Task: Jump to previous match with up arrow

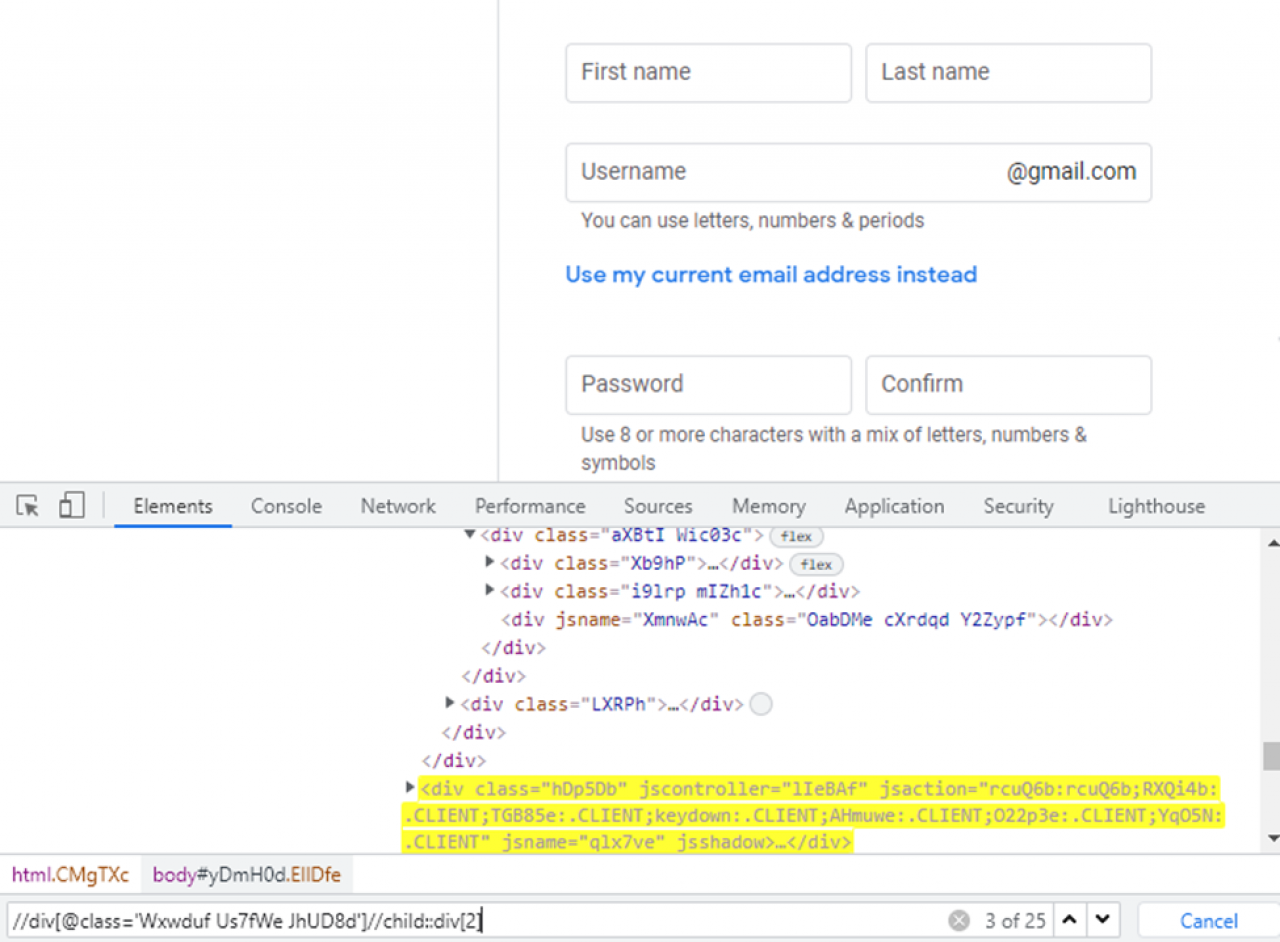Action: coord(1072,920)
